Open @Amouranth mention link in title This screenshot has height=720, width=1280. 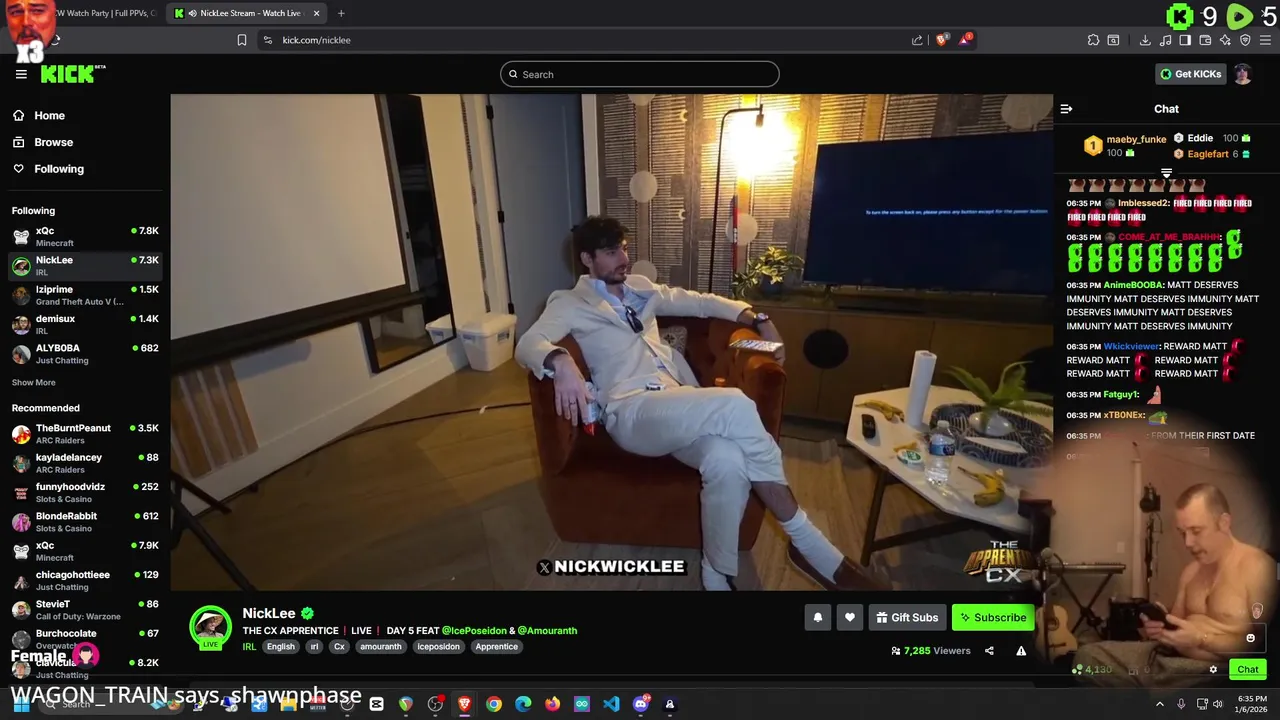547,631
